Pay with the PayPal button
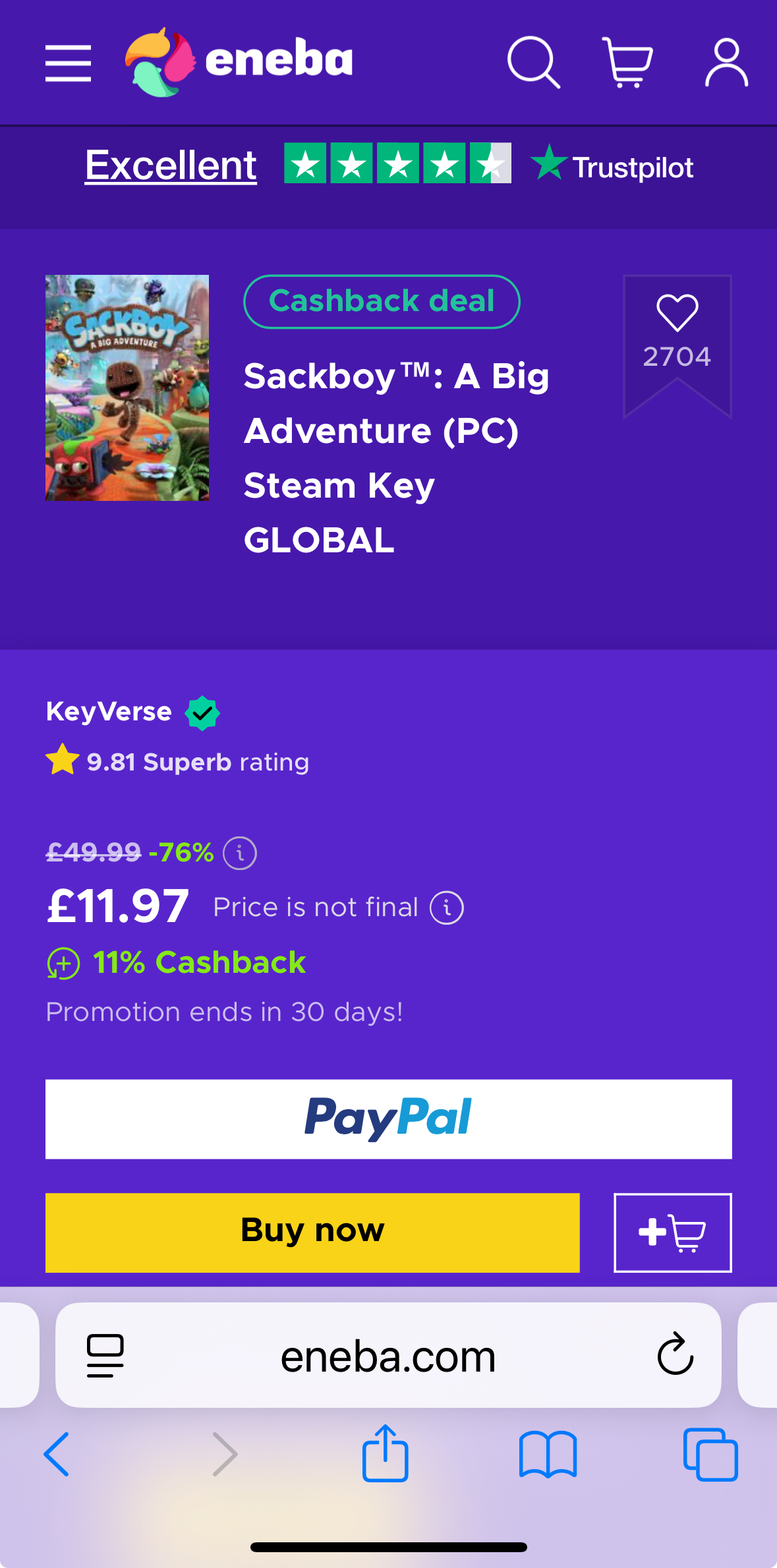 point(389,1119)
